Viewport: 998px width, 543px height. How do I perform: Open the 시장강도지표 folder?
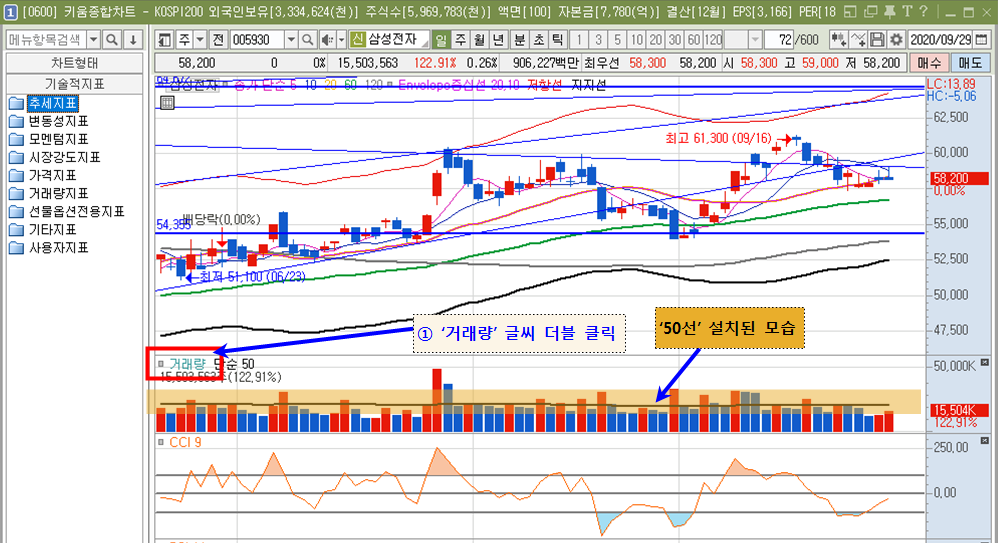55,157
